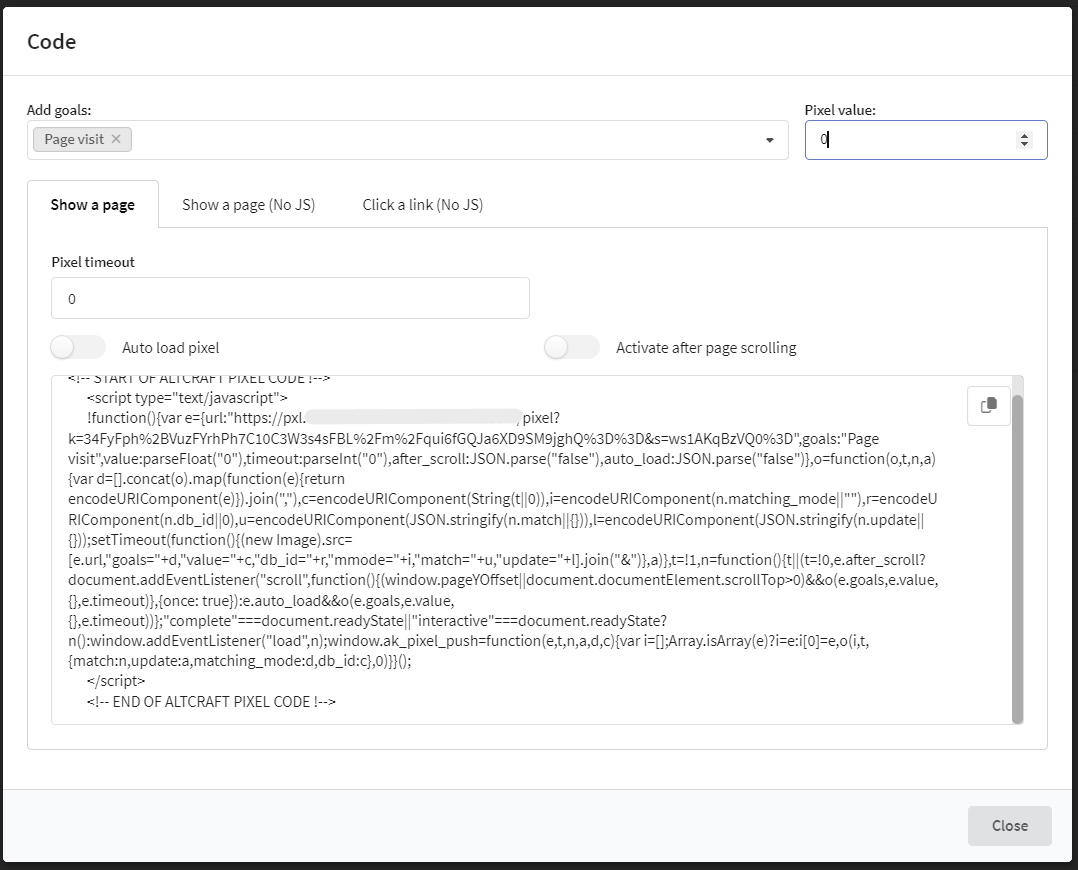
Task: Click the closing </script> tag line
Action: coord(116,681)
